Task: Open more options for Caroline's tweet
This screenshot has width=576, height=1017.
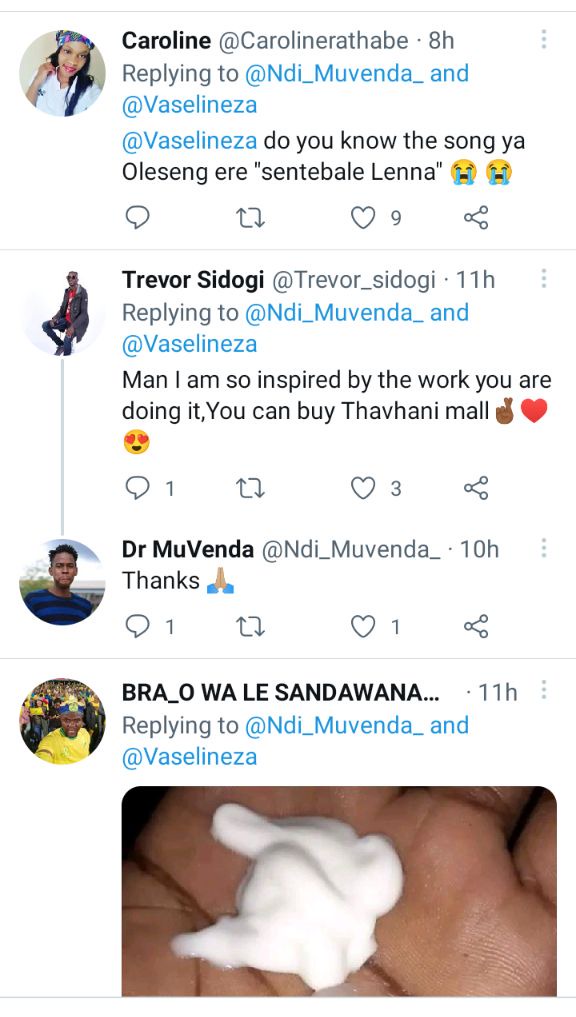Action: 544,39
